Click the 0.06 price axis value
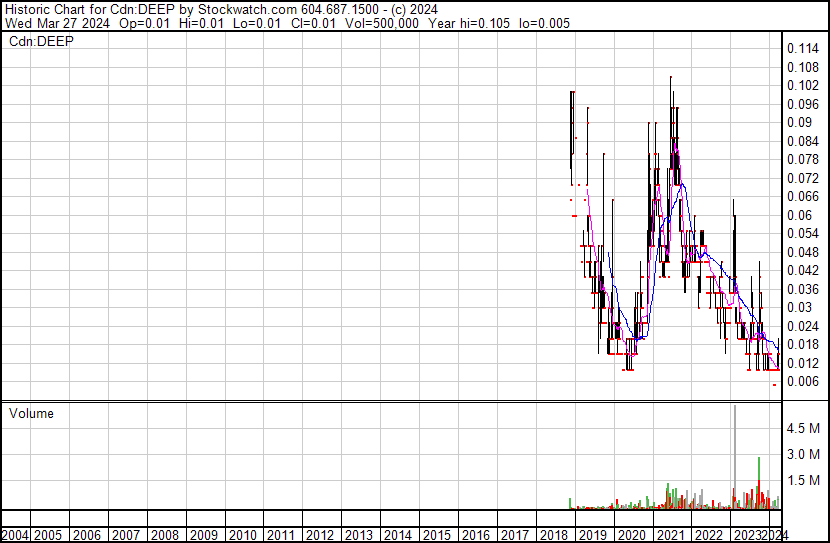The image size is (830, 543). coord(799,215)
